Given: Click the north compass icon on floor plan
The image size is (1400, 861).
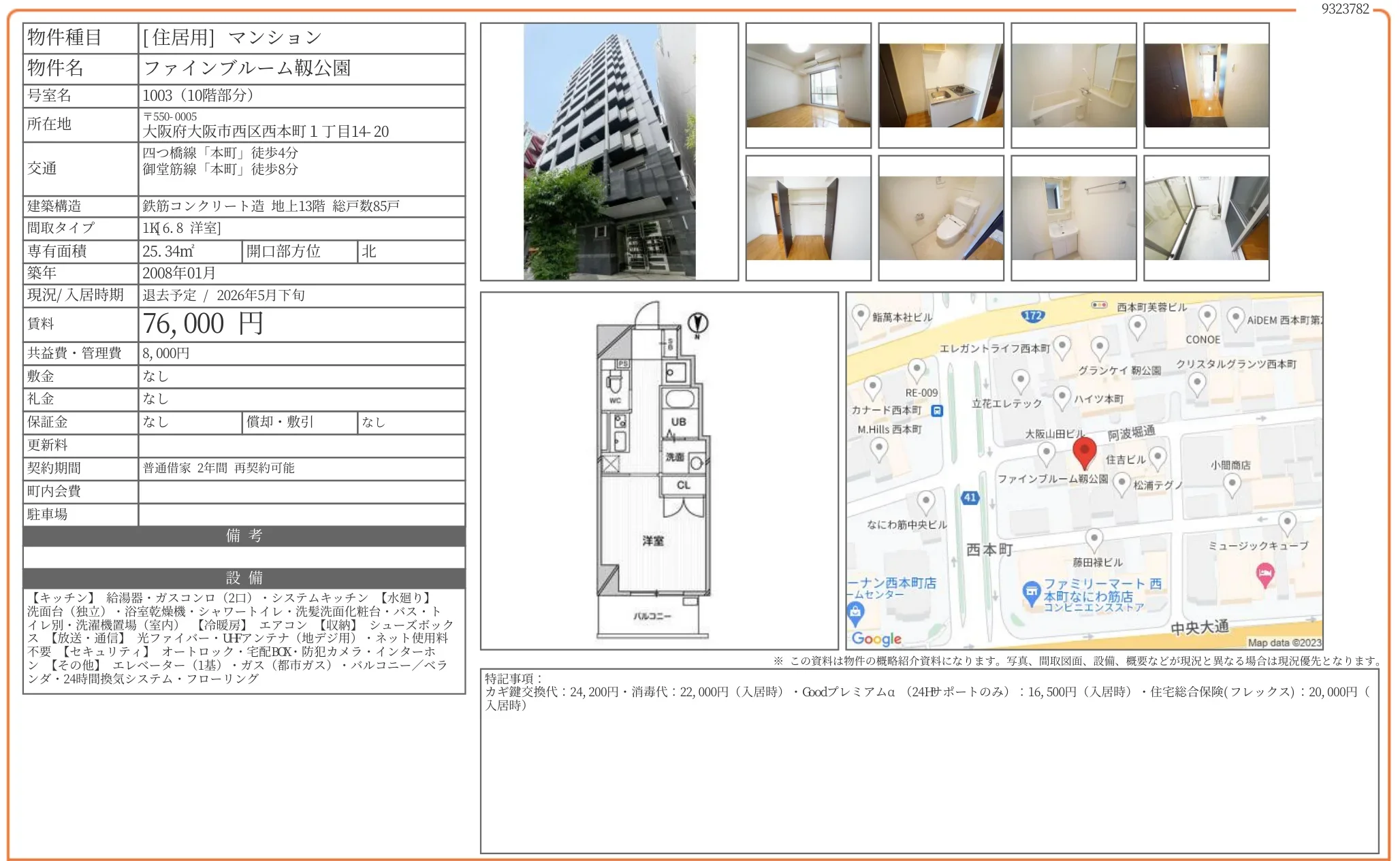Looking at the screenshot, I should [x=697, y=323].
